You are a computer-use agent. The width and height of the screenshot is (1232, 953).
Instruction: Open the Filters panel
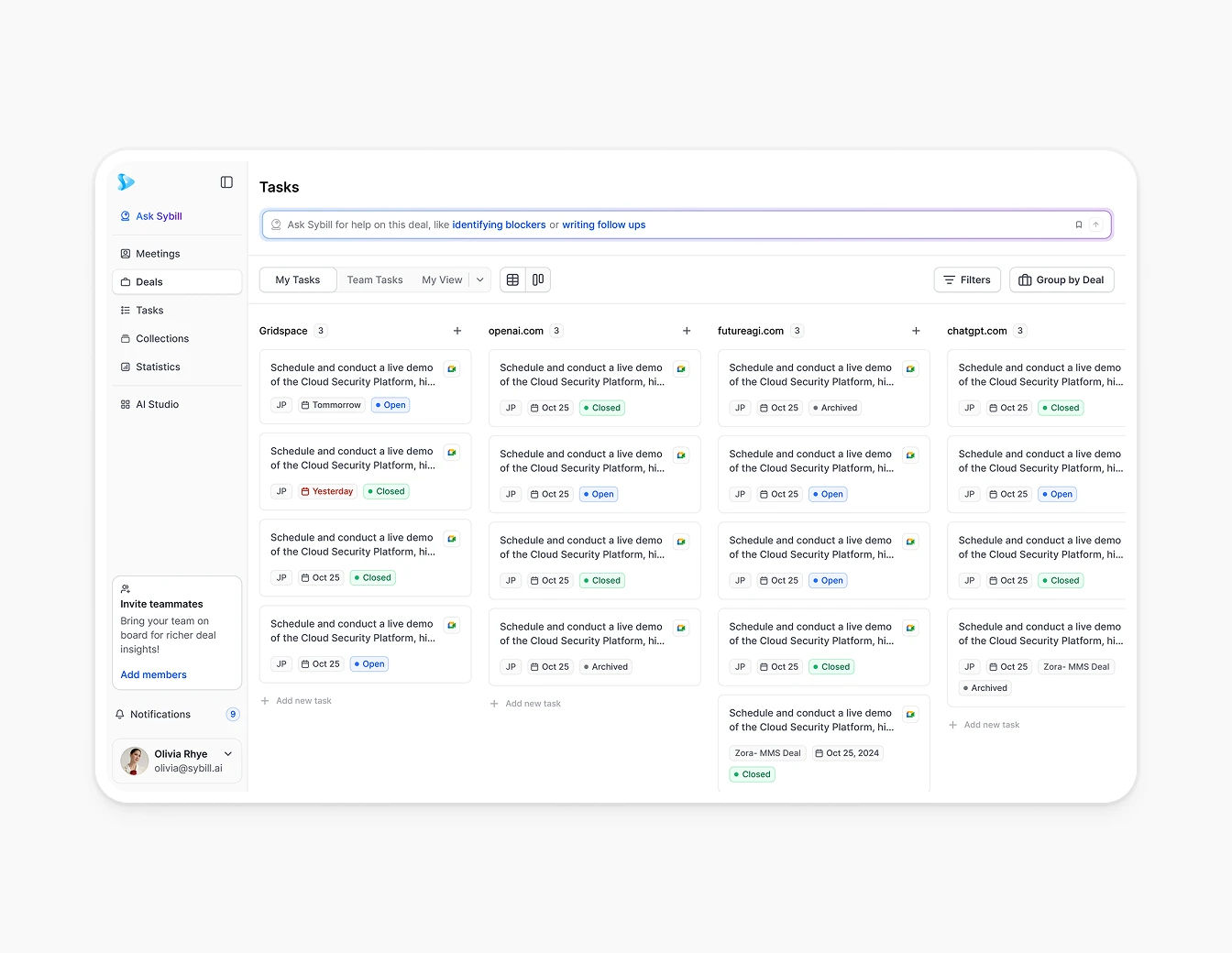click(x=967, y=279)
